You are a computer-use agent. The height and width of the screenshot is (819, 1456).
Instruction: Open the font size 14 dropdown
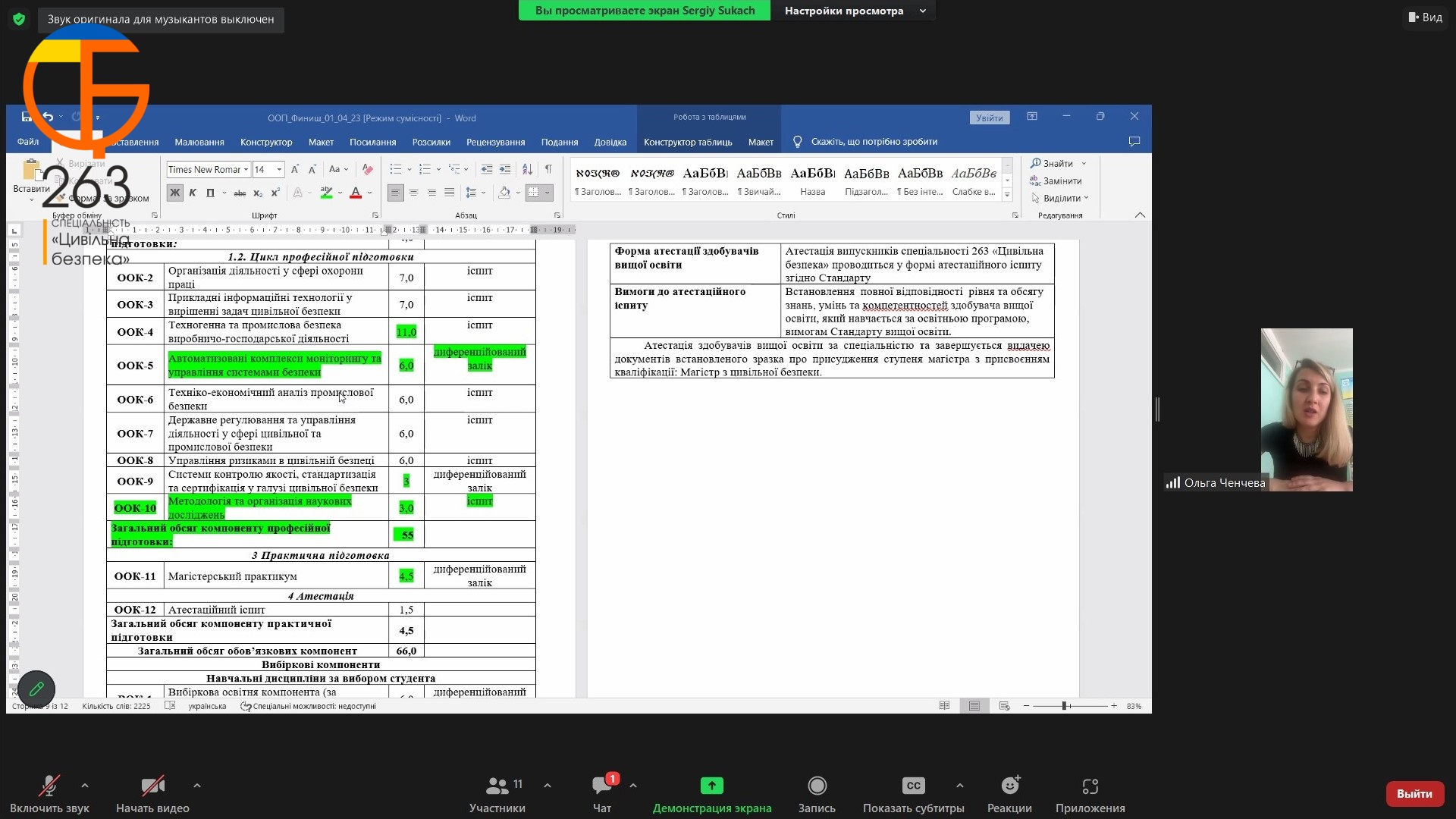(279, 169)
